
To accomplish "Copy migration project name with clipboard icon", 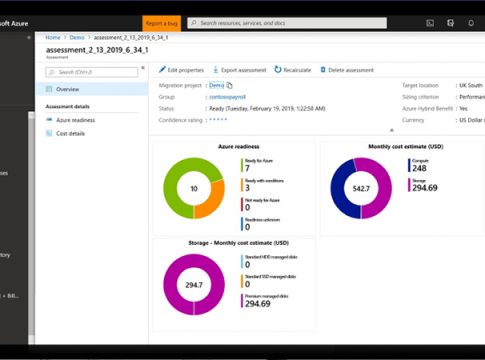I will [229, 85].
